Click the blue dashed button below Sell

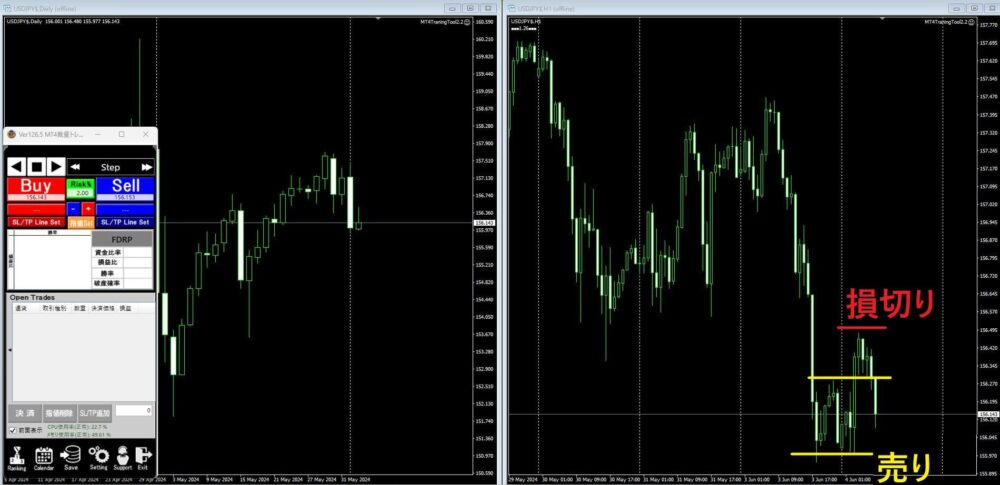[x=126, y=209]
